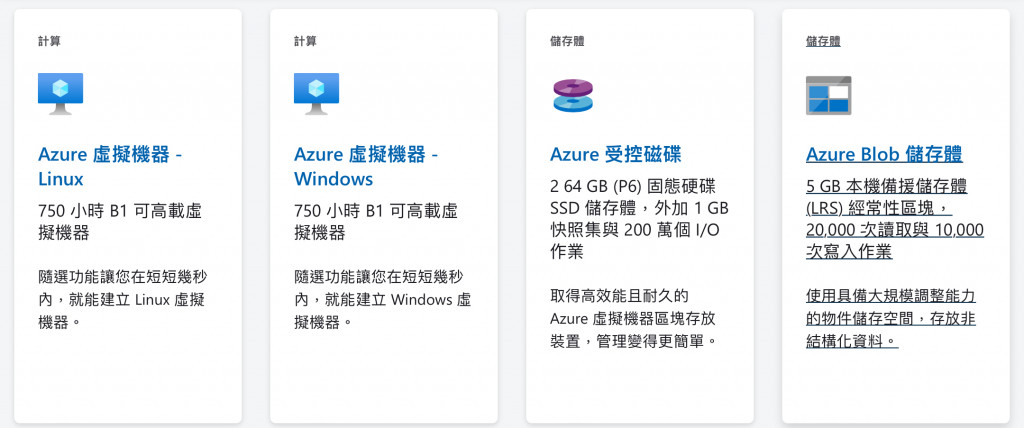Open the Azure 受控磁碟 title link
The width and height of the screenshot is (1024, 428).
point(616,154)
